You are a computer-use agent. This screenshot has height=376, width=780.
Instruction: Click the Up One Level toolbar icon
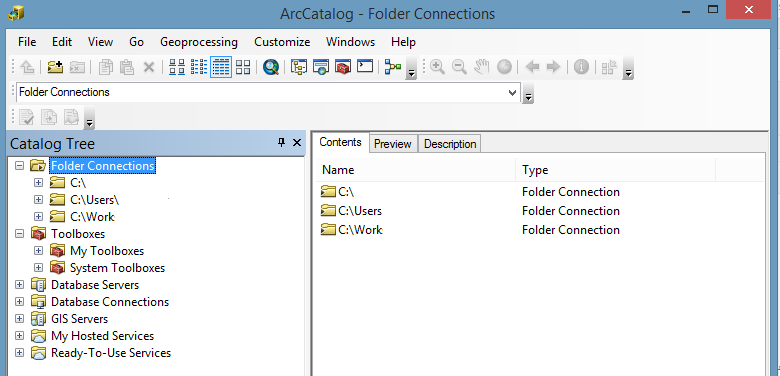27,67
